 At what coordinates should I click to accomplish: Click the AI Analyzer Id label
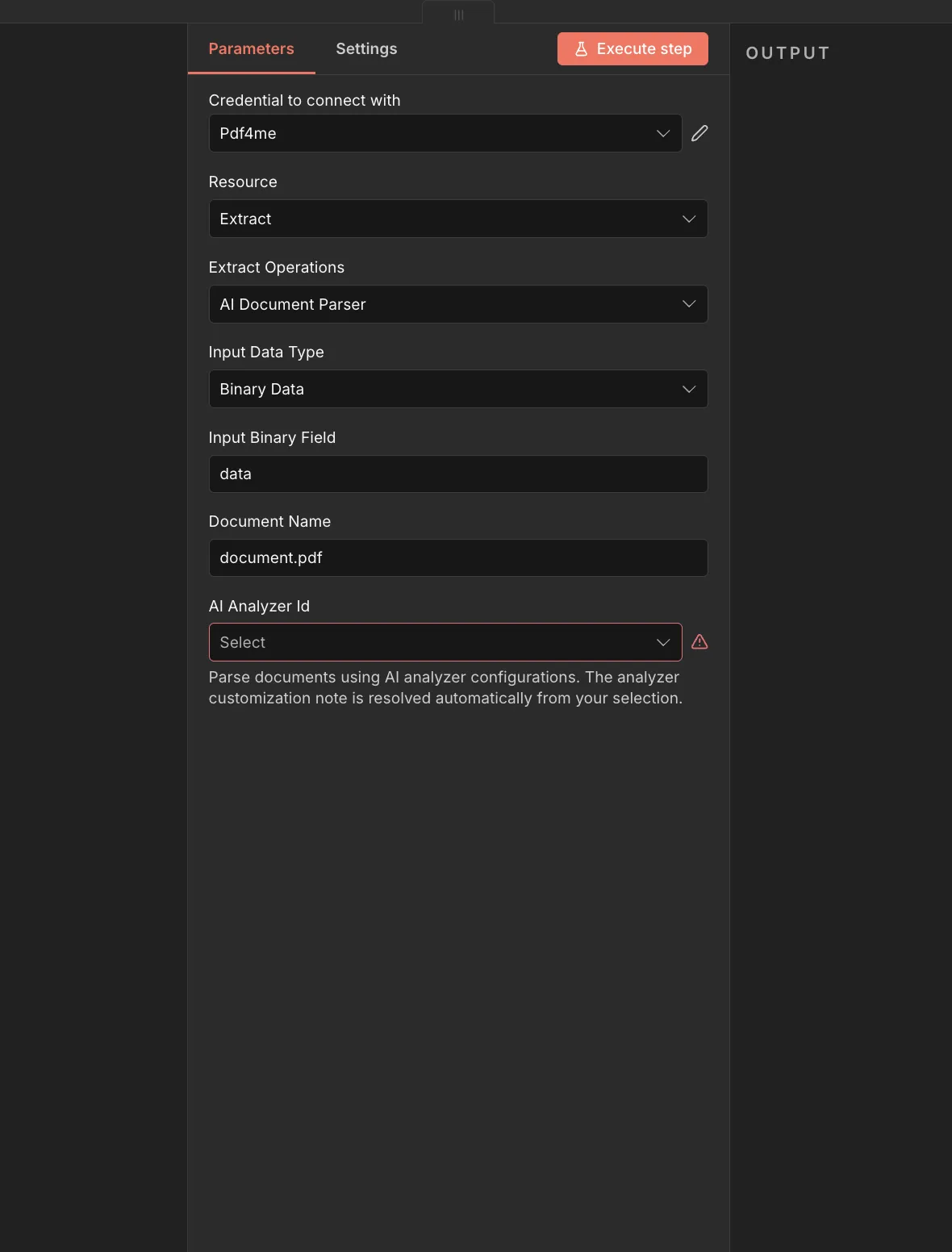pyautogui.click(x=259, y=606)
